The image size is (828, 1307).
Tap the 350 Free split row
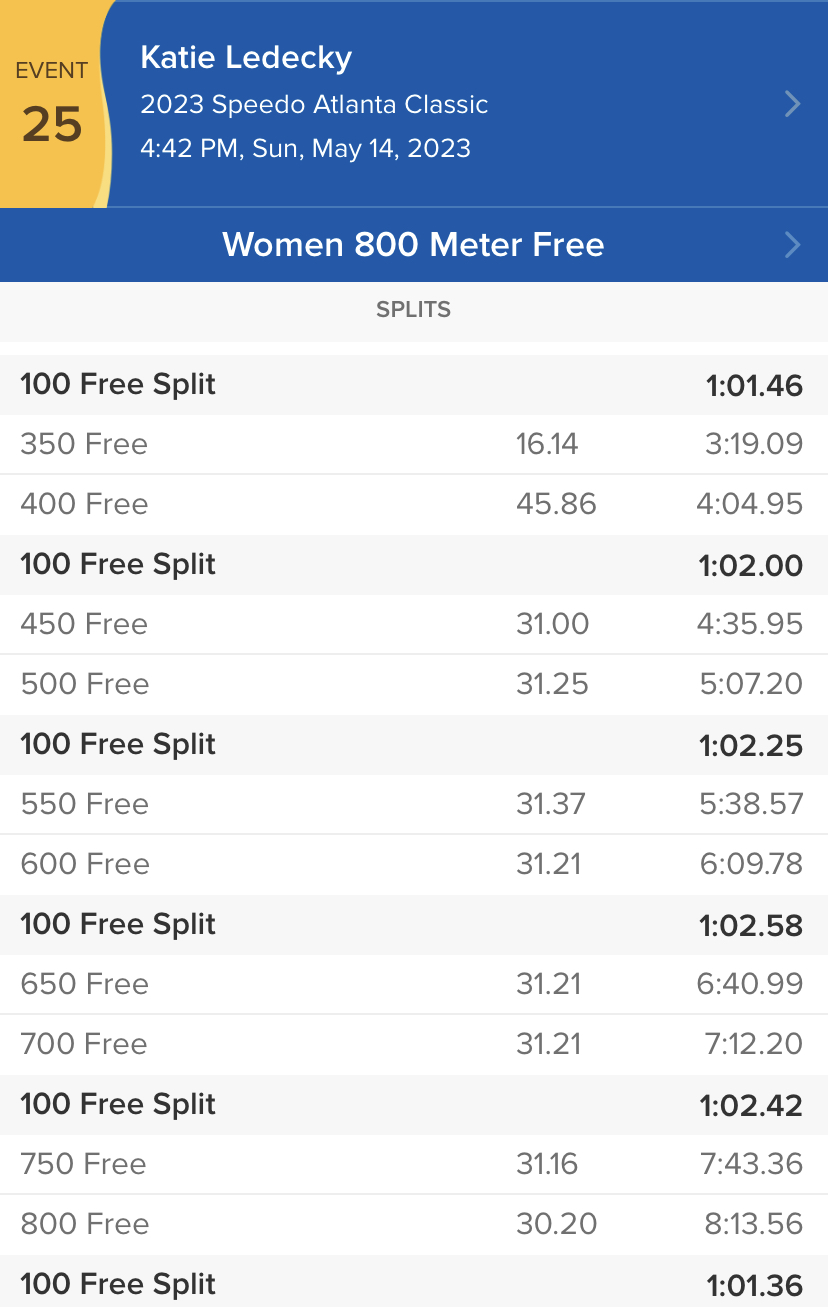coord(414,444)
